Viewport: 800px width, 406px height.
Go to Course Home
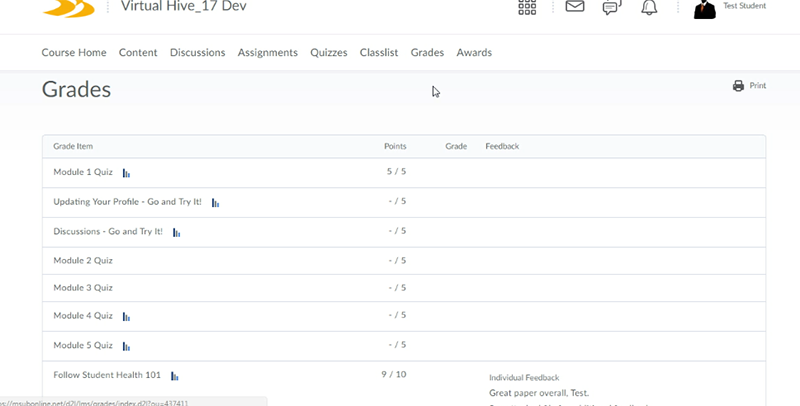(x=73, y=52)
